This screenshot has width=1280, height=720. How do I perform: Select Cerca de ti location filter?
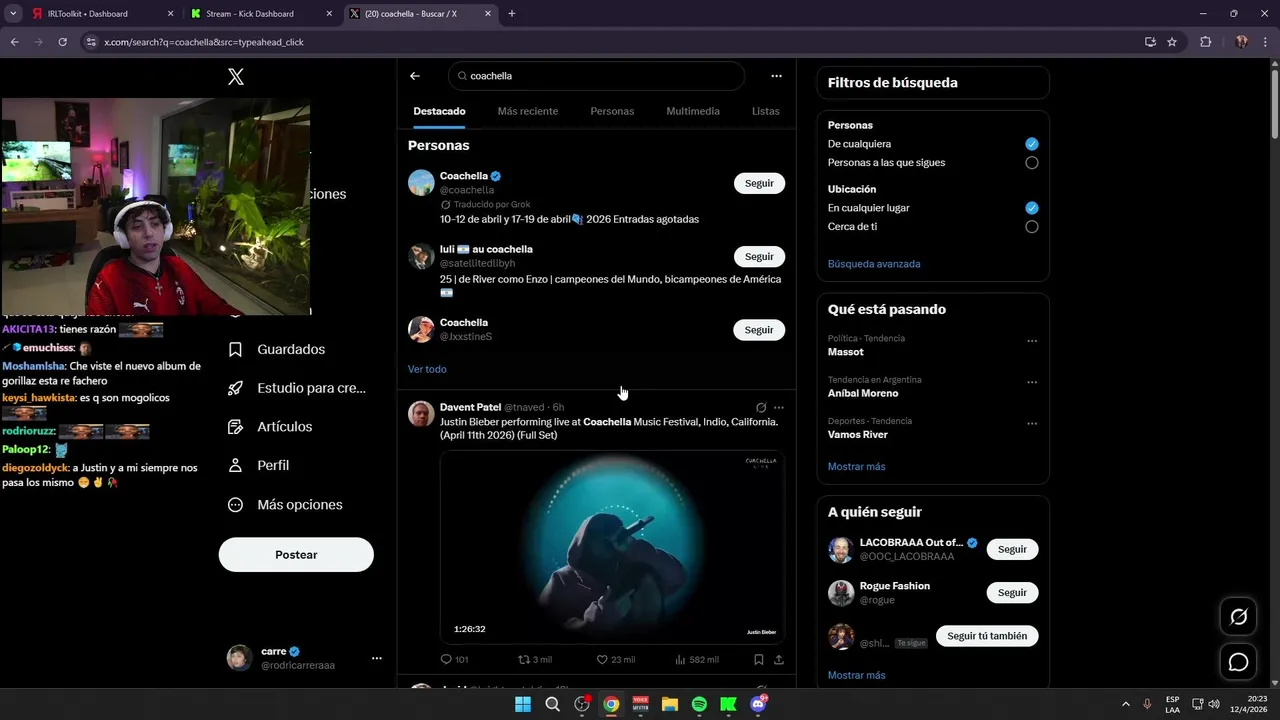[x=1032, y=227]
